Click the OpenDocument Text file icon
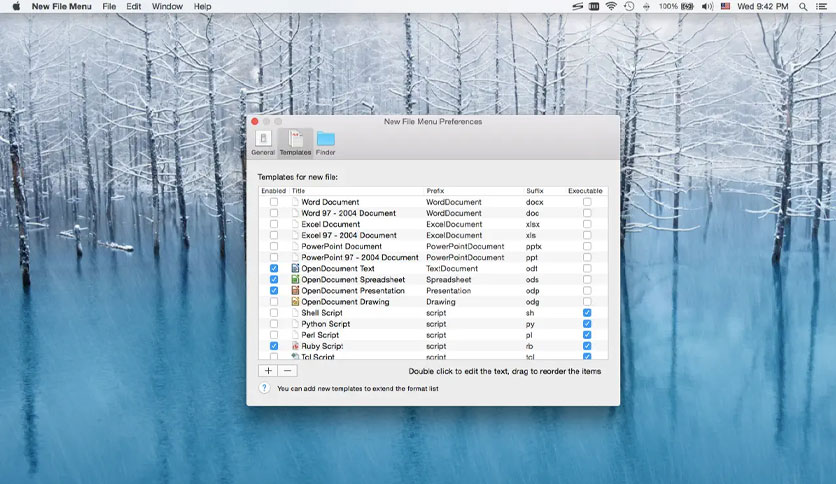This screenshot has height=484, width=836. (x=295, y=269)
